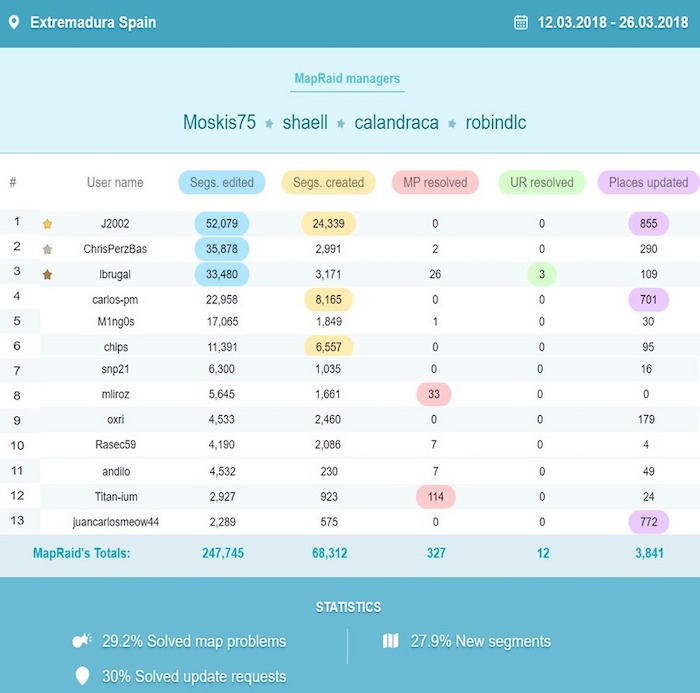
Task: Click the solved map problems icon
Action: point(83,641)
